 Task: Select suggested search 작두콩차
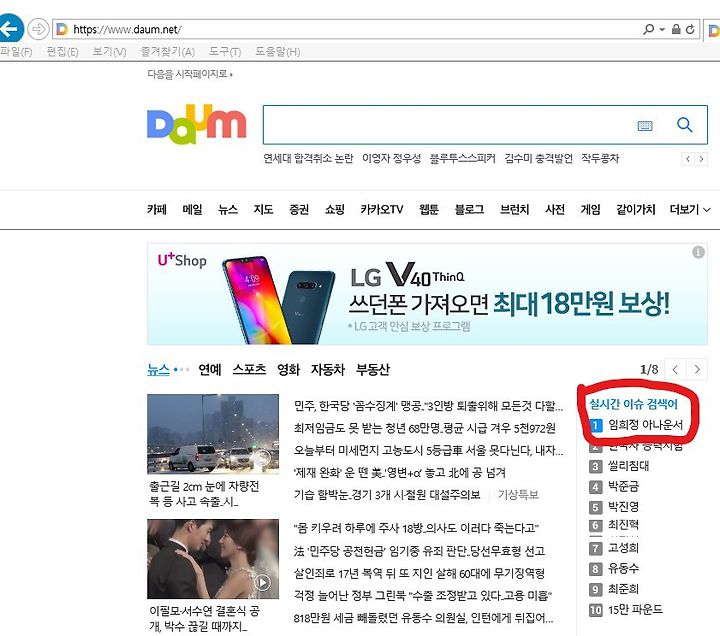tap(600, 158)
